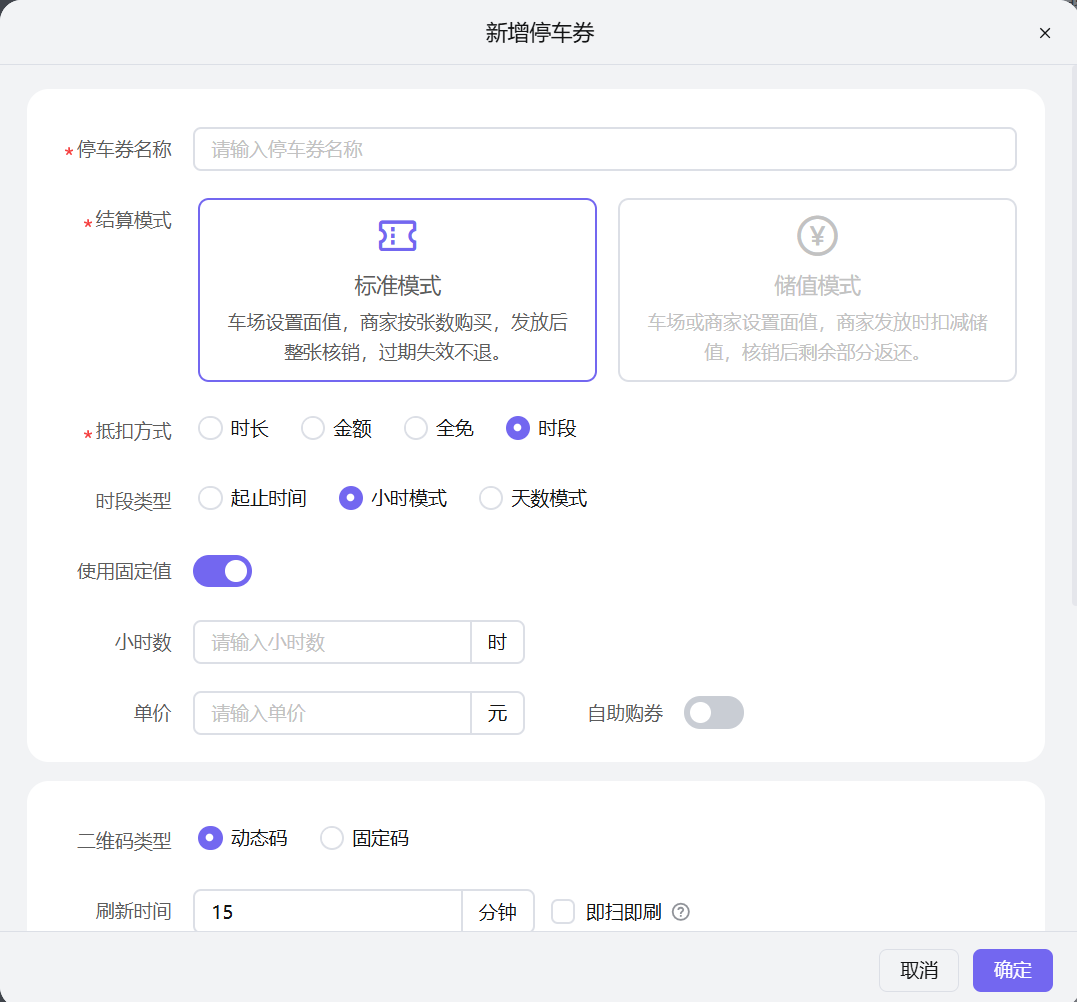Click the 取消 button
The height and width of the screenshot is (1002, 1077).
[x=918, y=970]
